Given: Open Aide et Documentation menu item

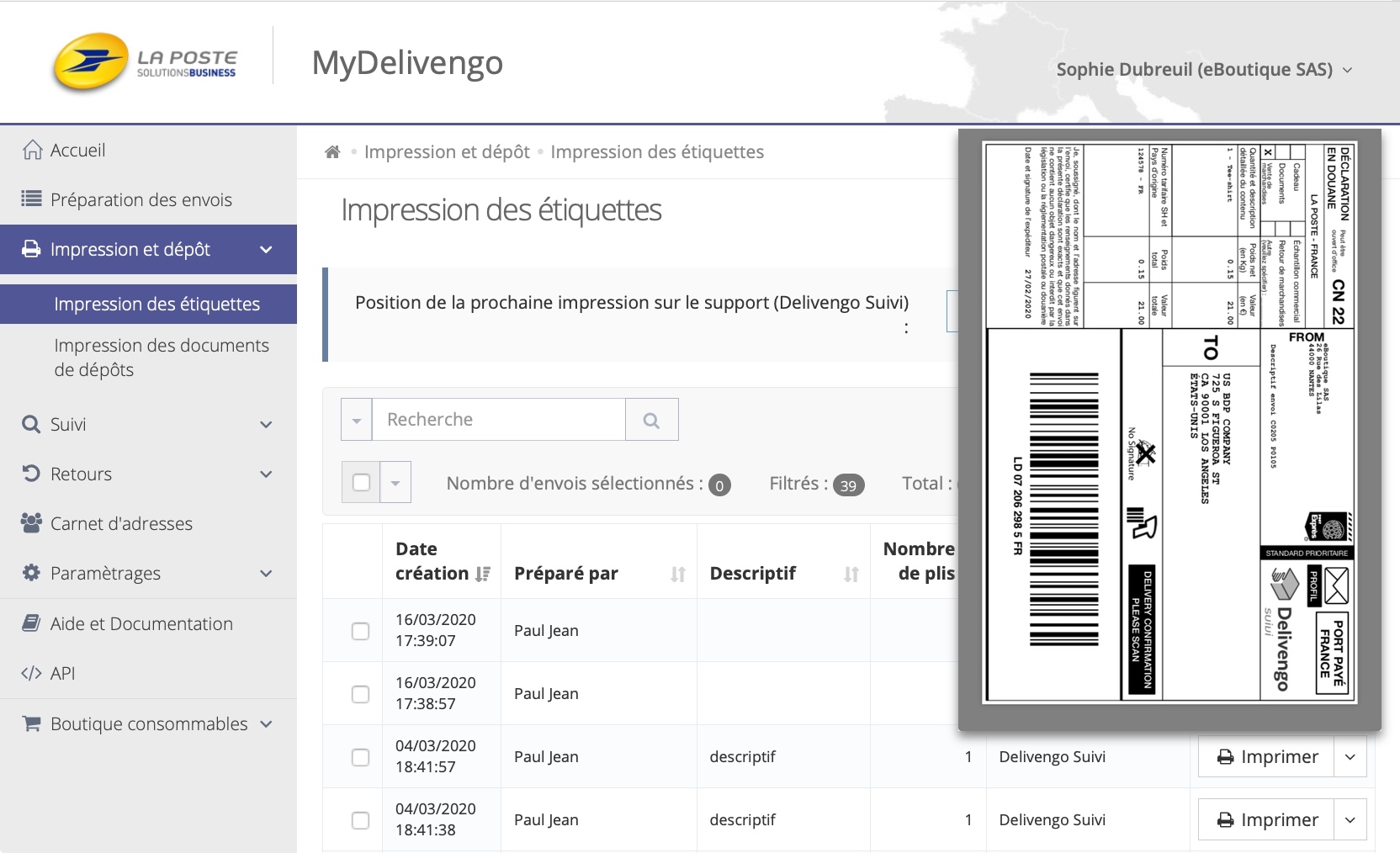Looking at the screenshot, I should [148, 623].
